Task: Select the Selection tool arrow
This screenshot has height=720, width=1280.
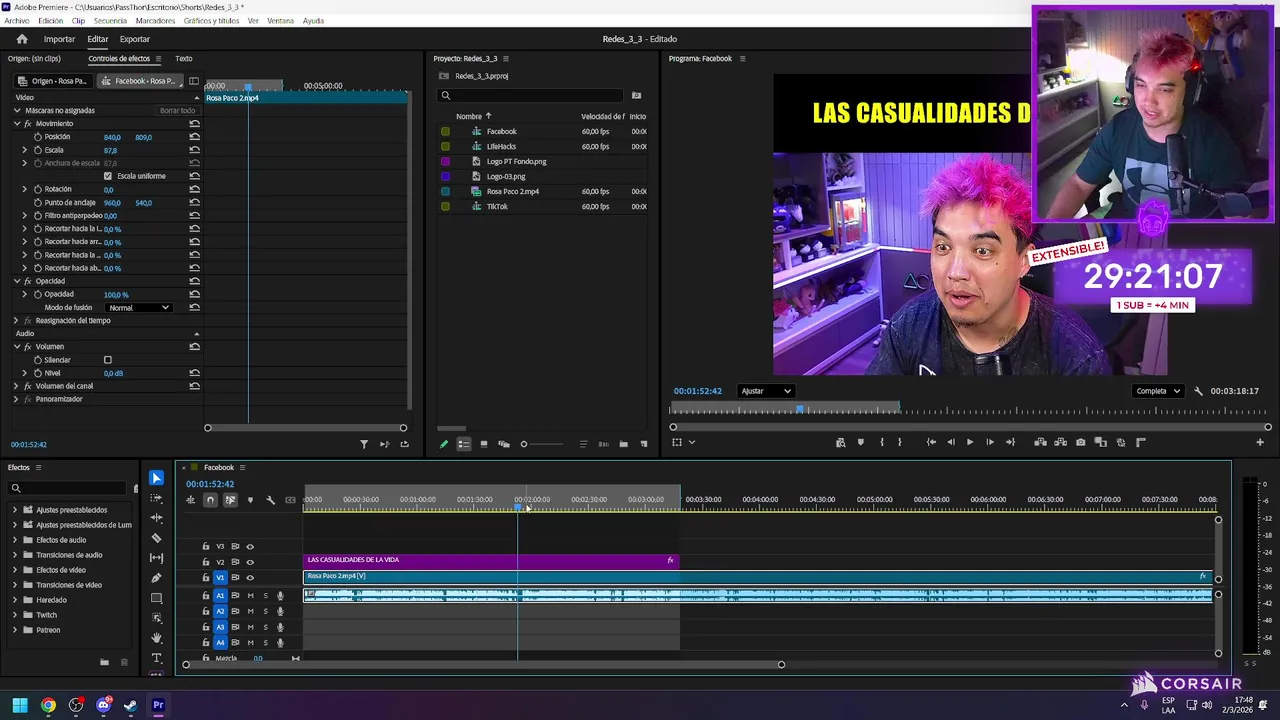Action: point(156,478)
